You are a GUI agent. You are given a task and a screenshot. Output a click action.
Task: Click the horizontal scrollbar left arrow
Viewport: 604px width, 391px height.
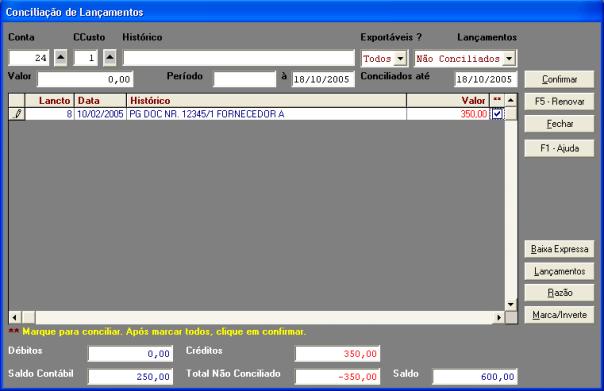point(15,317)
